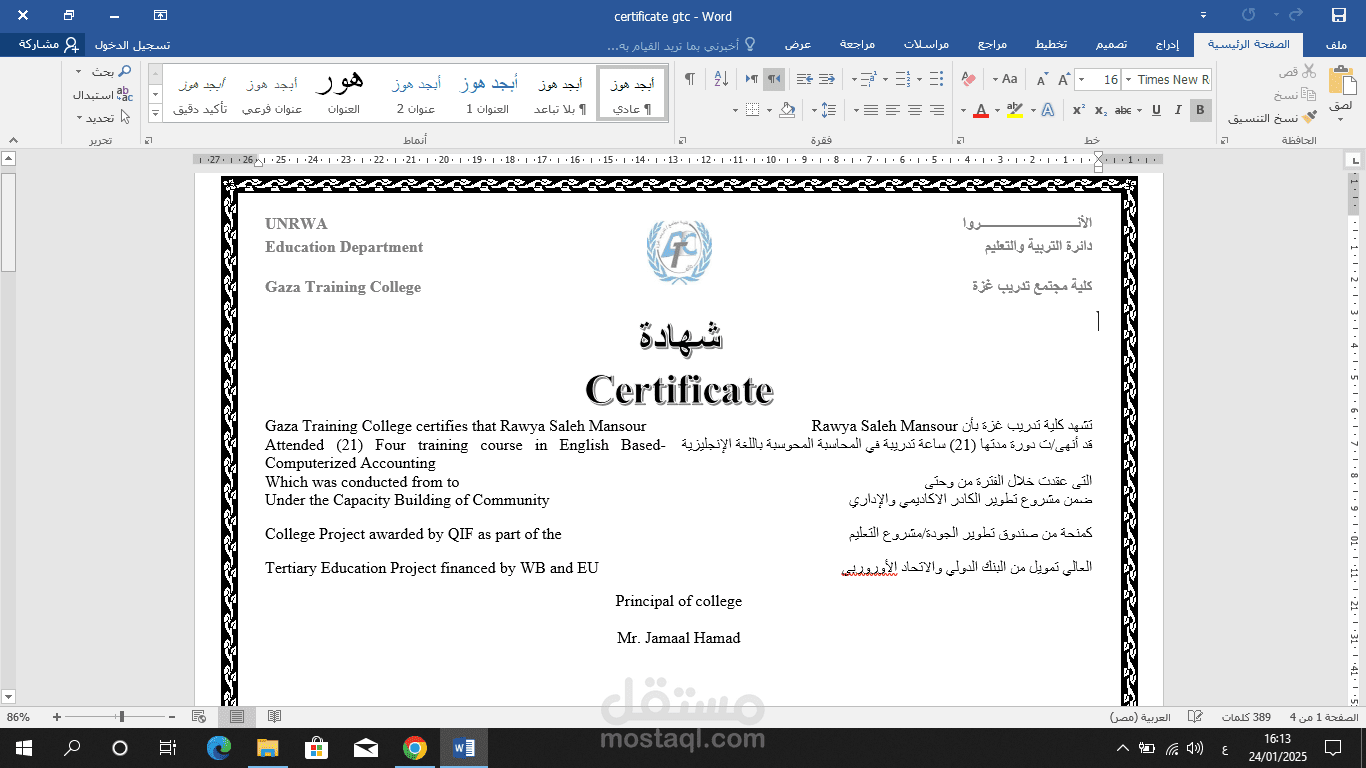Toggle Strikethrough (abc) formatting
Screen dimensions: 1366x768
click(x=1123, y=110)
